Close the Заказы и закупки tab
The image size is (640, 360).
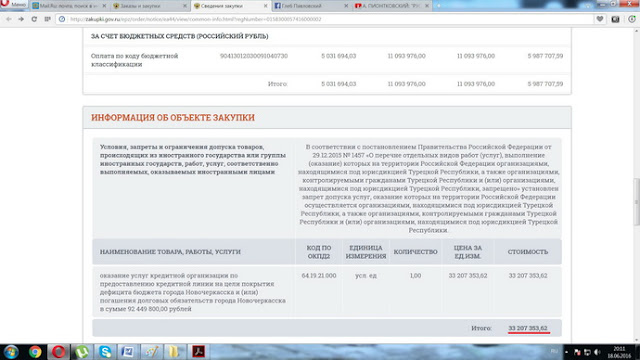tap(184, 6)
